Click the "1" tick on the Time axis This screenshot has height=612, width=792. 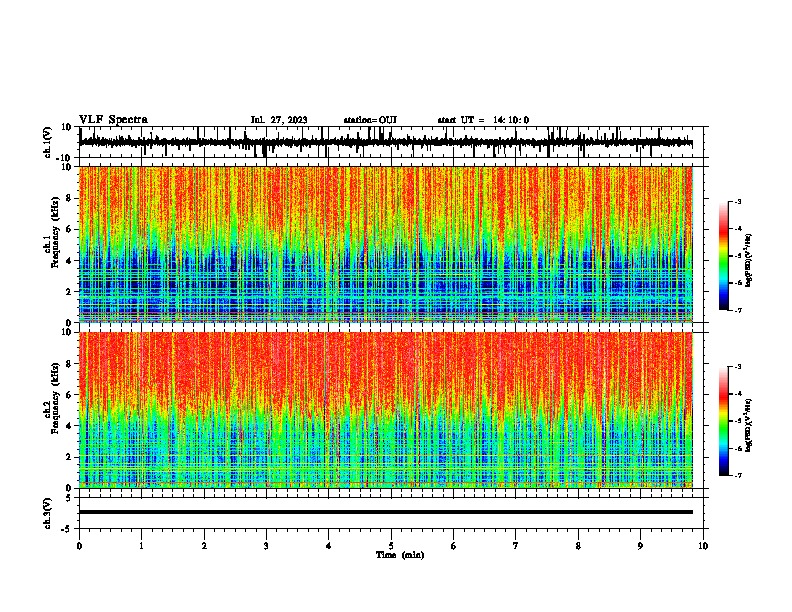[x=141, y=546]
